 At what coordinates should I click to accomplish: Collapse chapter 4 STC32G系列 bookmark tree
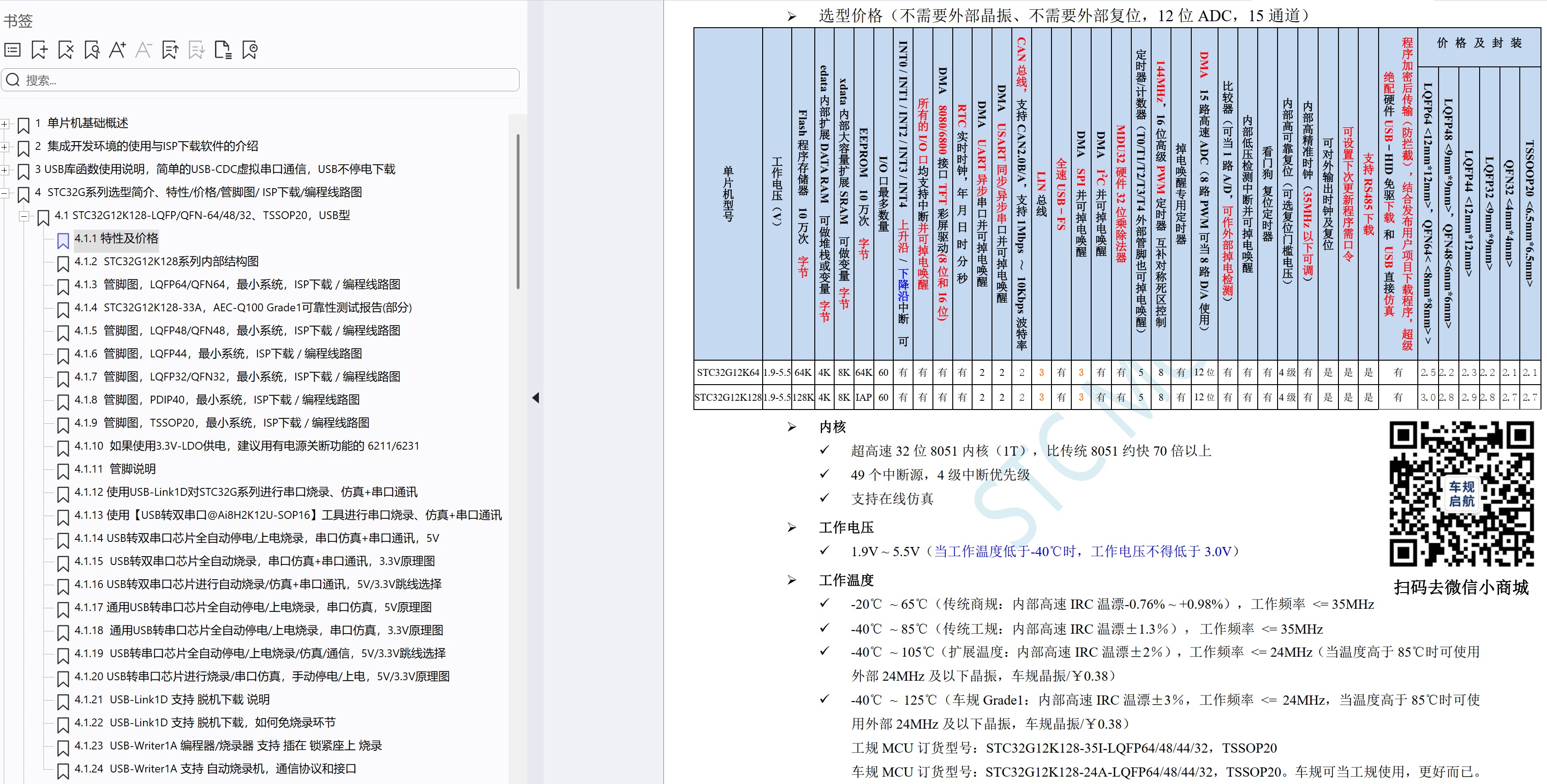click(x=6, y=193)
